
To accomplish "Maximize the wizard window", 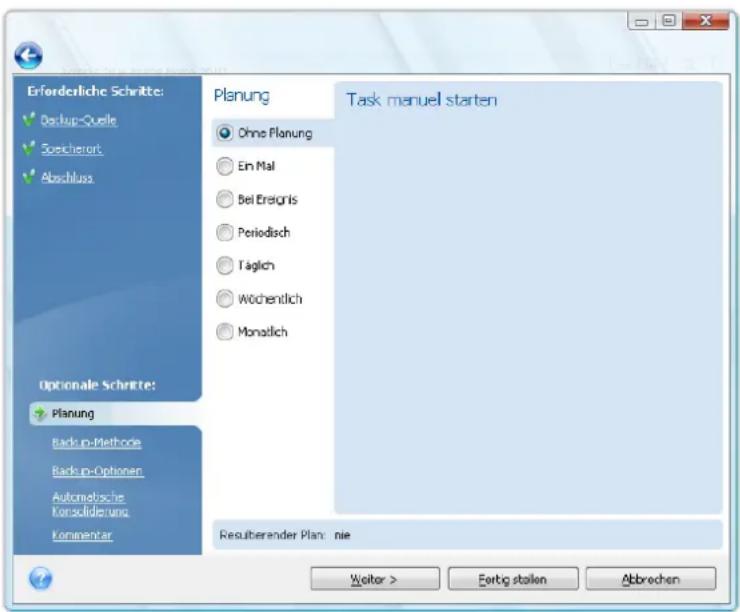I will (x=668, y=21).
